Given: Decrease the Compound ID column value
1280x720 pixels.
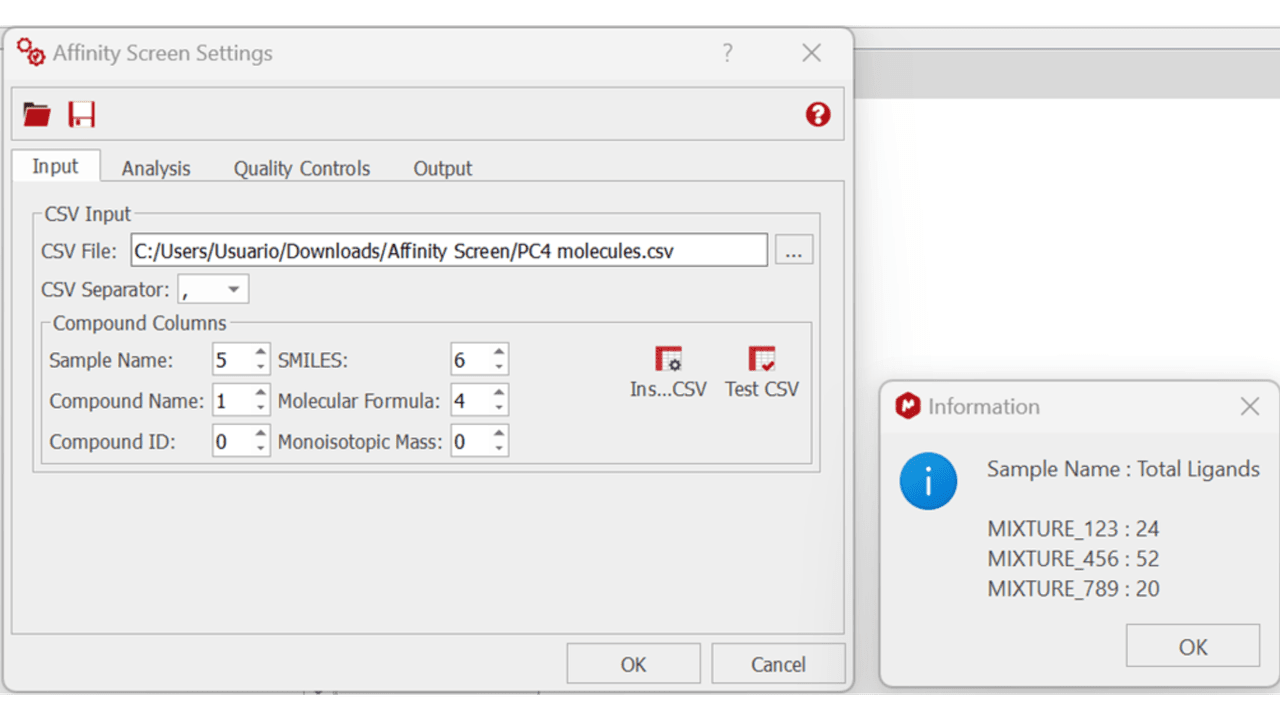Looking at the screenshot, I should (261, 448).
